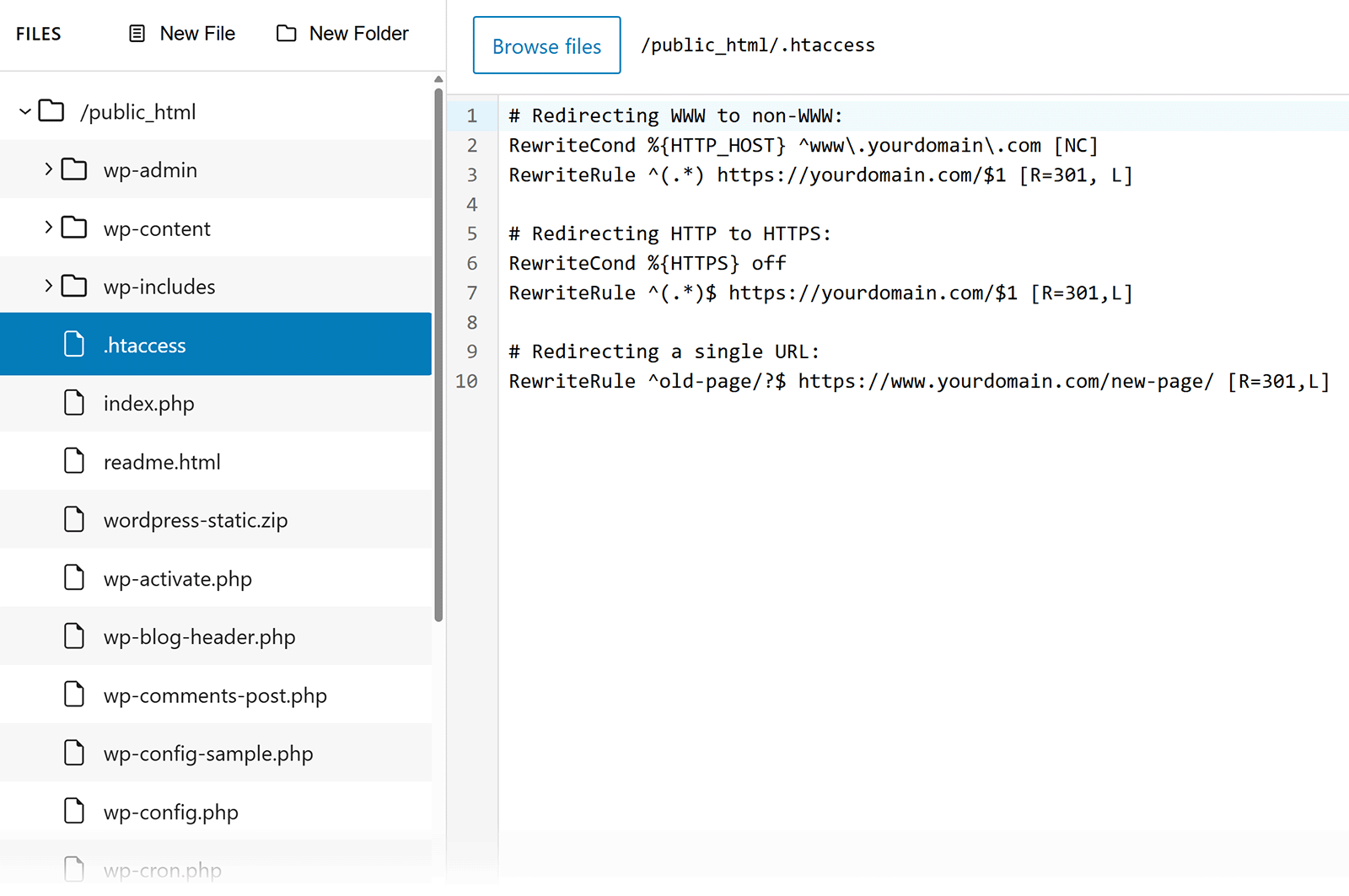Click the wordpress-static.zip file icon
The height and width of the screenshot is (896, 1349).
74,519
